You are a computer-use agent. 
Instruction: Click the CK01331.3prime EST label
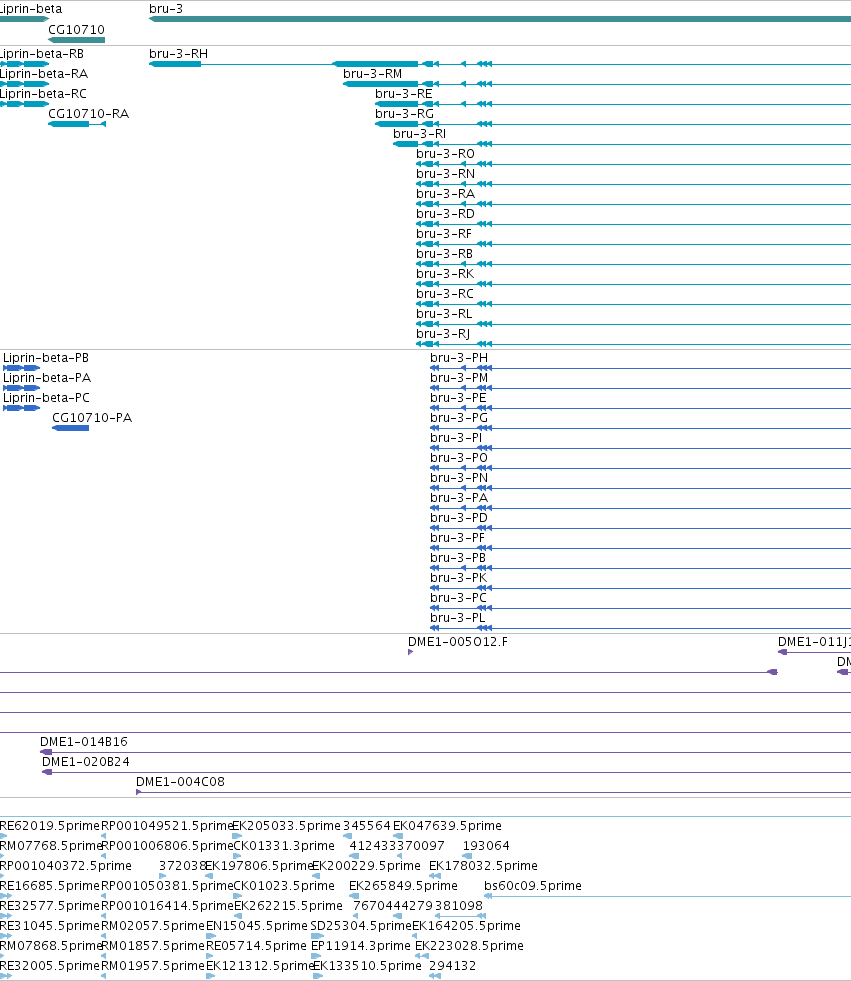284,846
